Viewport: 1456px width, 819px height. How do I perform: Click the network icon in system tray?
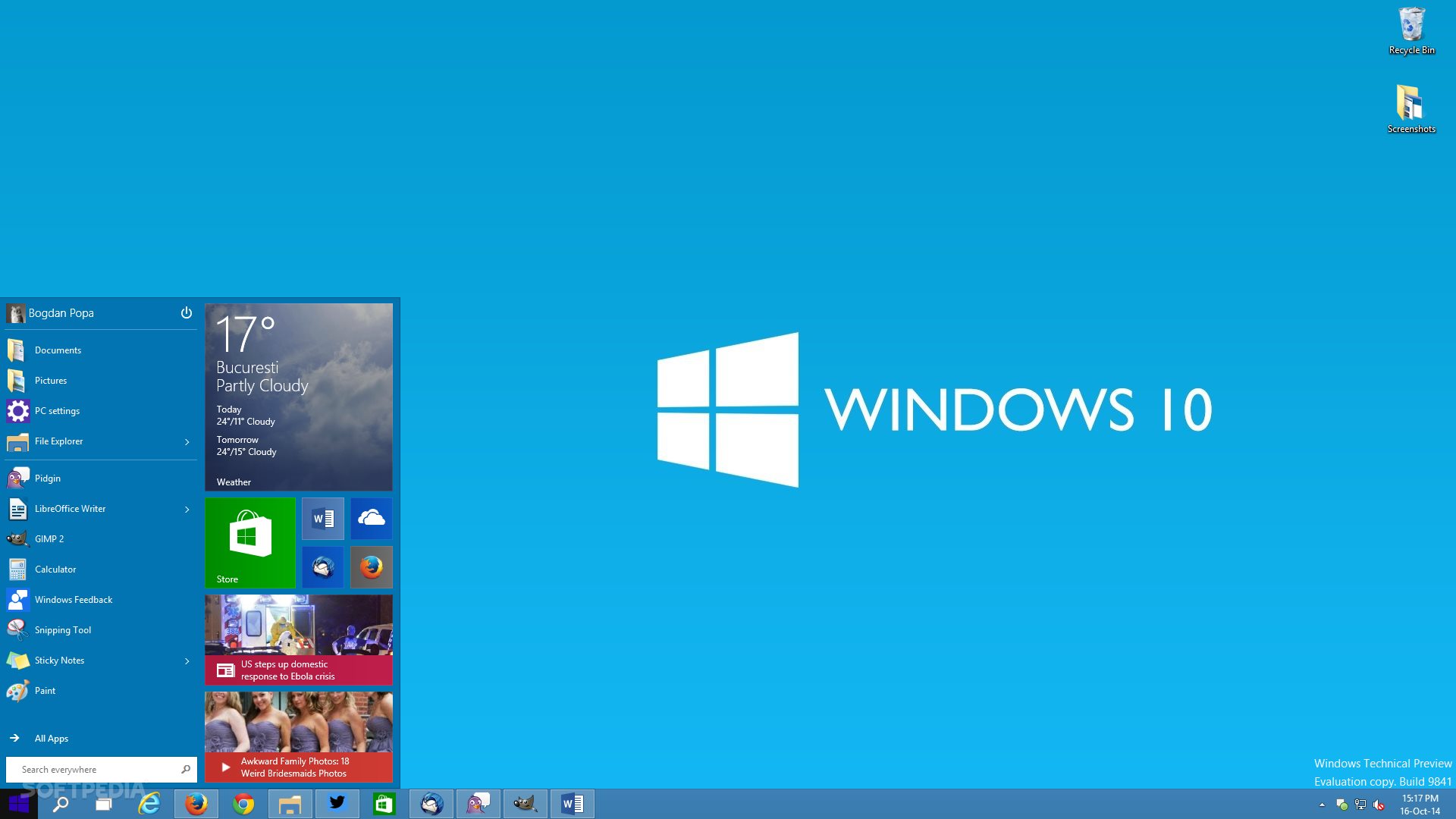pos(1360,805)
